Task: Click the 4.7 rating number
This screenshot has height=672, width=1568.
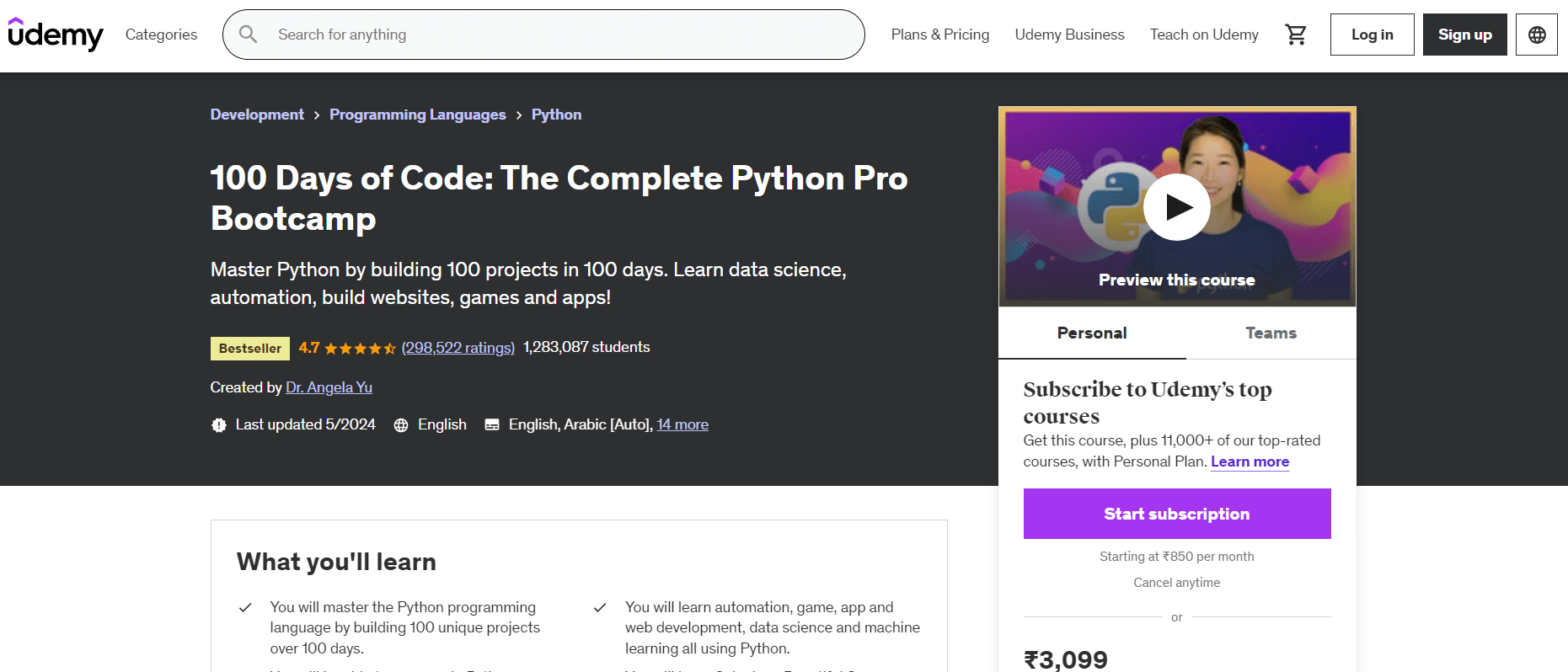Action: click(309, 348)
